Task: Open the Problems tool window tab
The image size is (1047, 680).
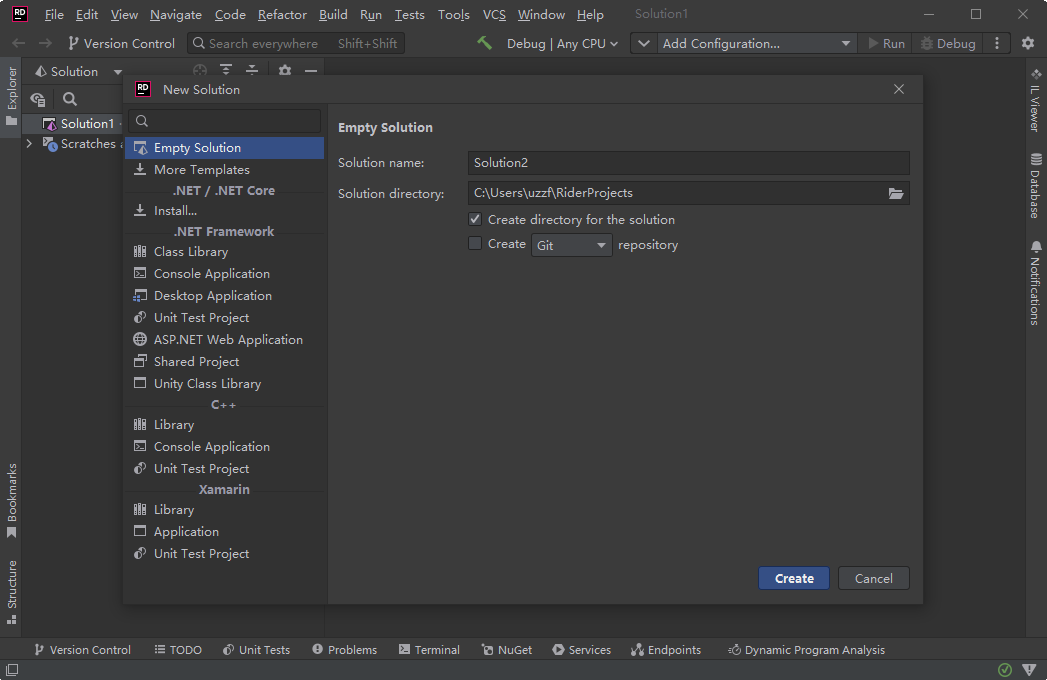Action: click(345, 650)
